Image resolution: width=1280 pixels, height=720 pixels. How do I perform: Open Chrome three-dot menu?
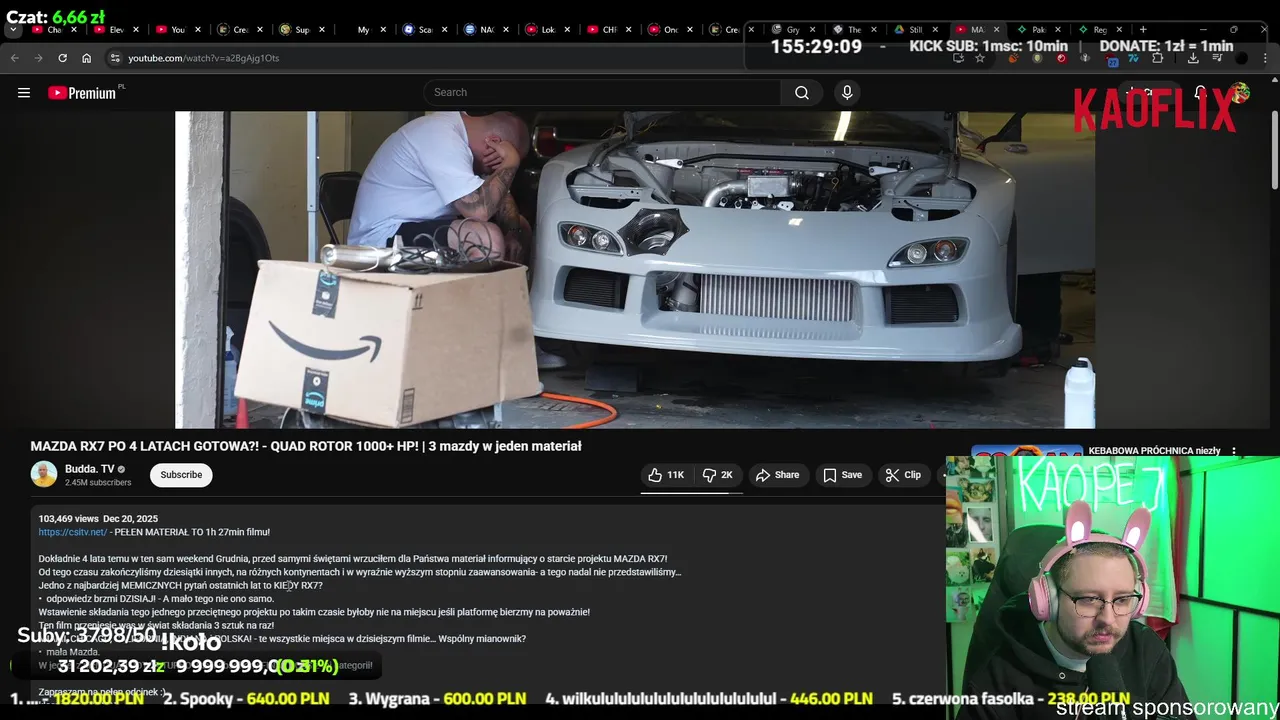[1266, 58]
